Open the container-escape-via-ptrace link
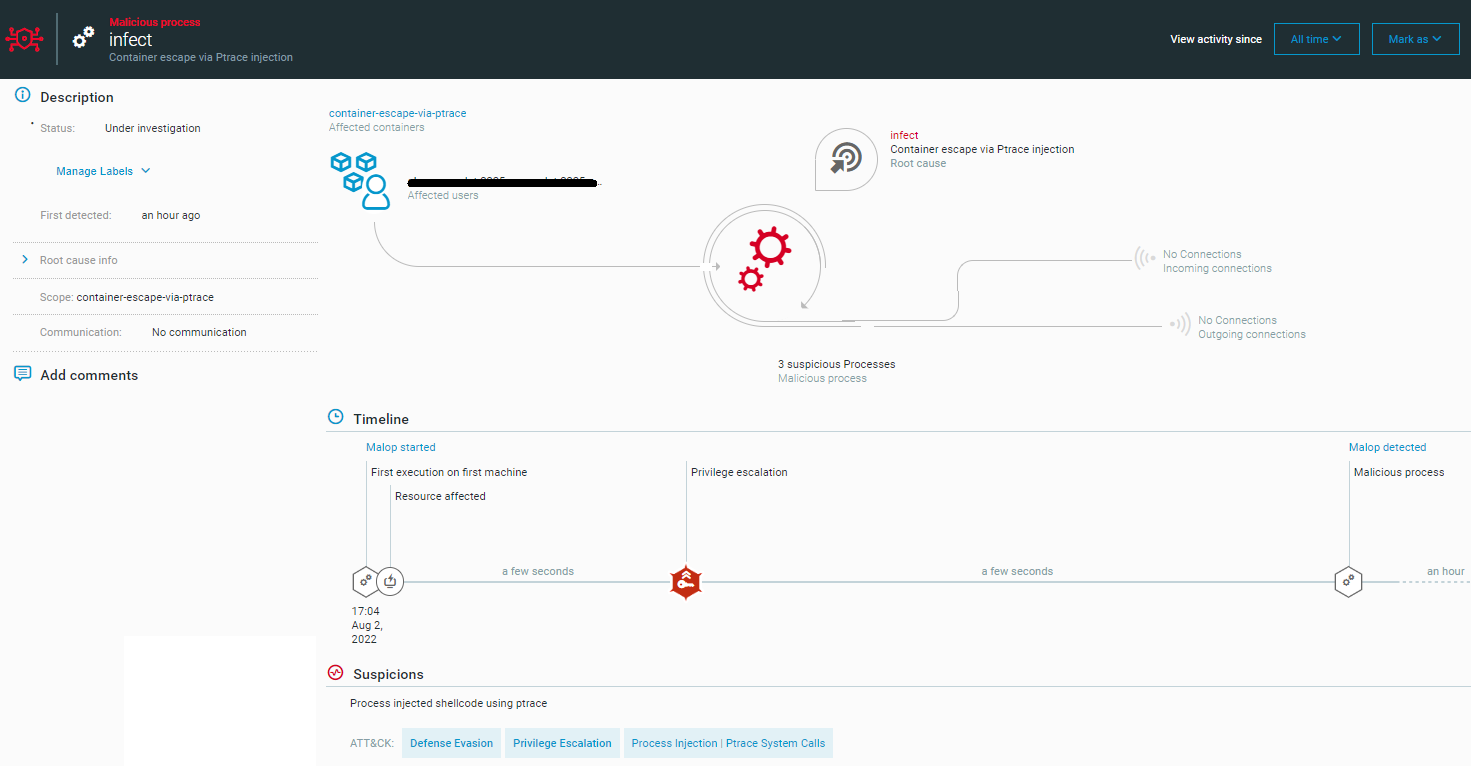The image size is (1471, 766). coord(397,112)
